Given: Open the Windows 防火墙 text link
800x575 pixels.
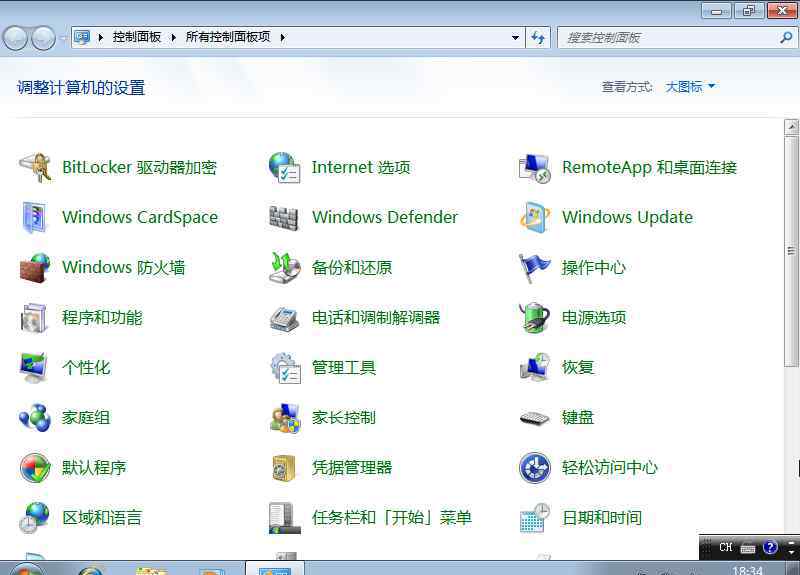Looking at the screenshot, I should [x=123, y=267].
